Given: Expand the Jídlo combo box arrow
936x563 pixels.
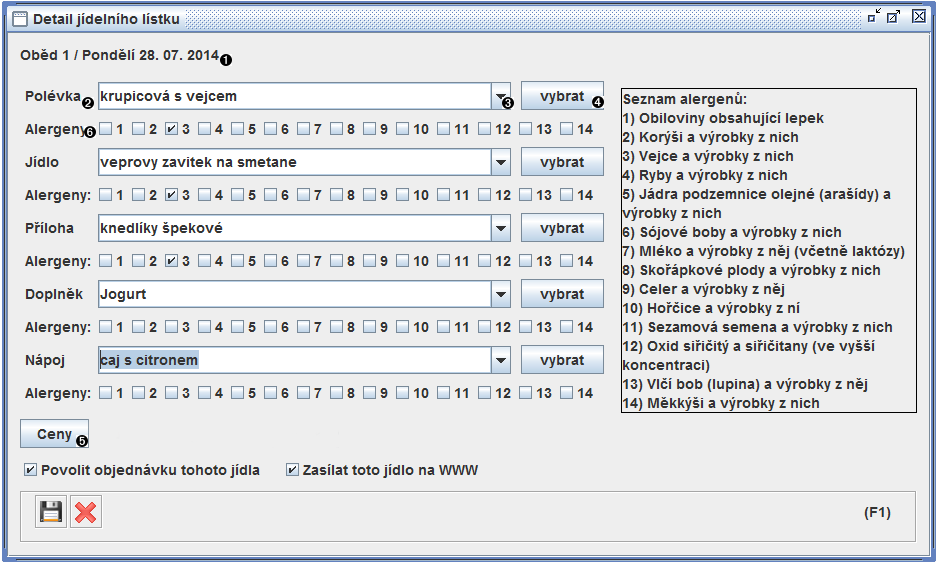Looking at the screenshot, I should pos(501,162).
